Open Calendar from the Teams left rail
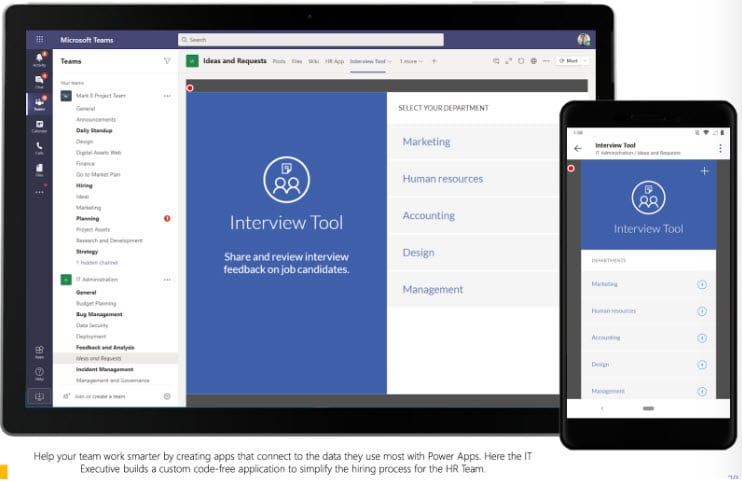 [x=39, y=126]
